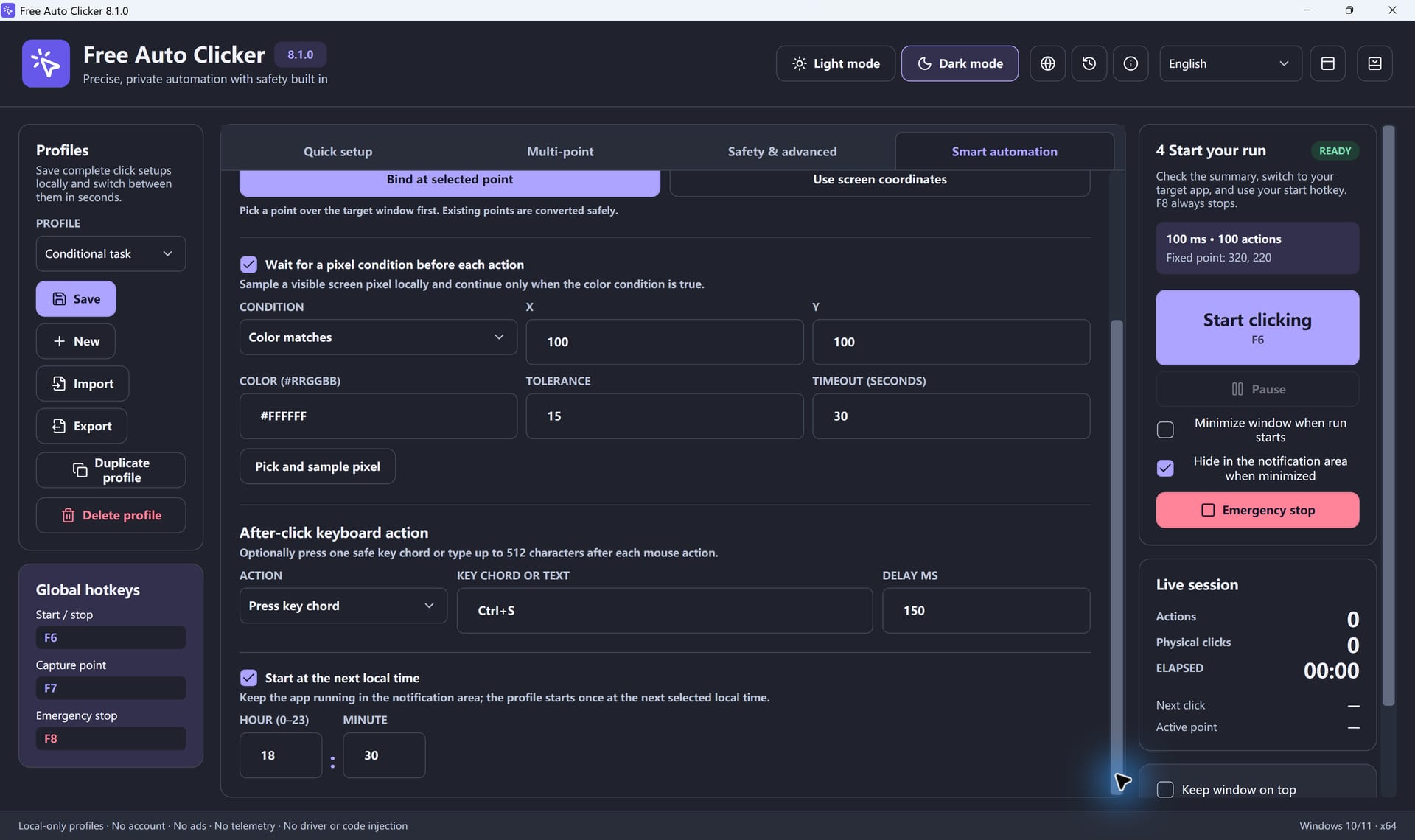Switch to Light mode
The height and width of the screenshot is (840, 1415).
[835, 63]
